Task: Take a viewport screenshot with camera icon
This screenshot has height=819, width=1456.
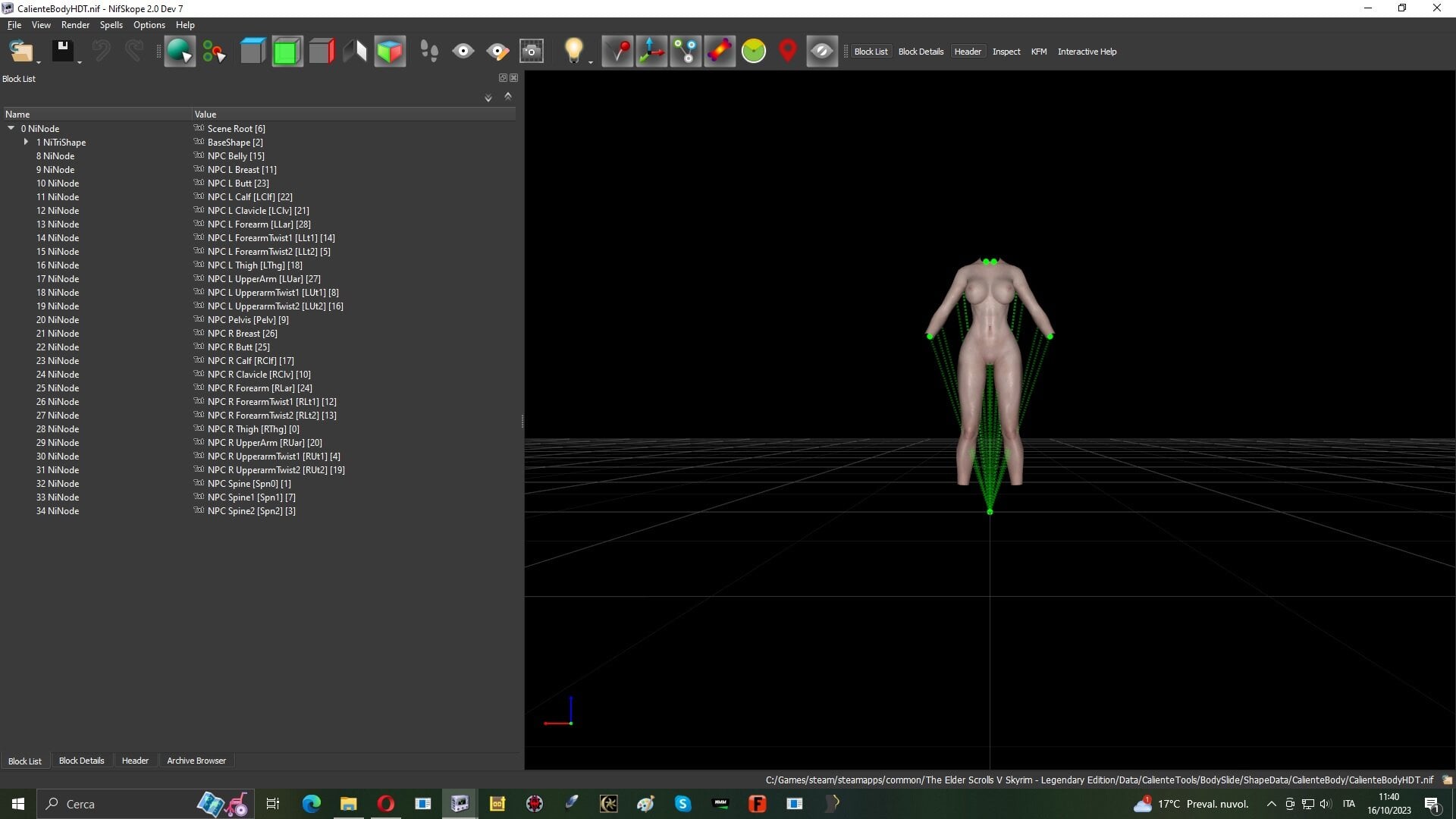Action: coord(532,52)
